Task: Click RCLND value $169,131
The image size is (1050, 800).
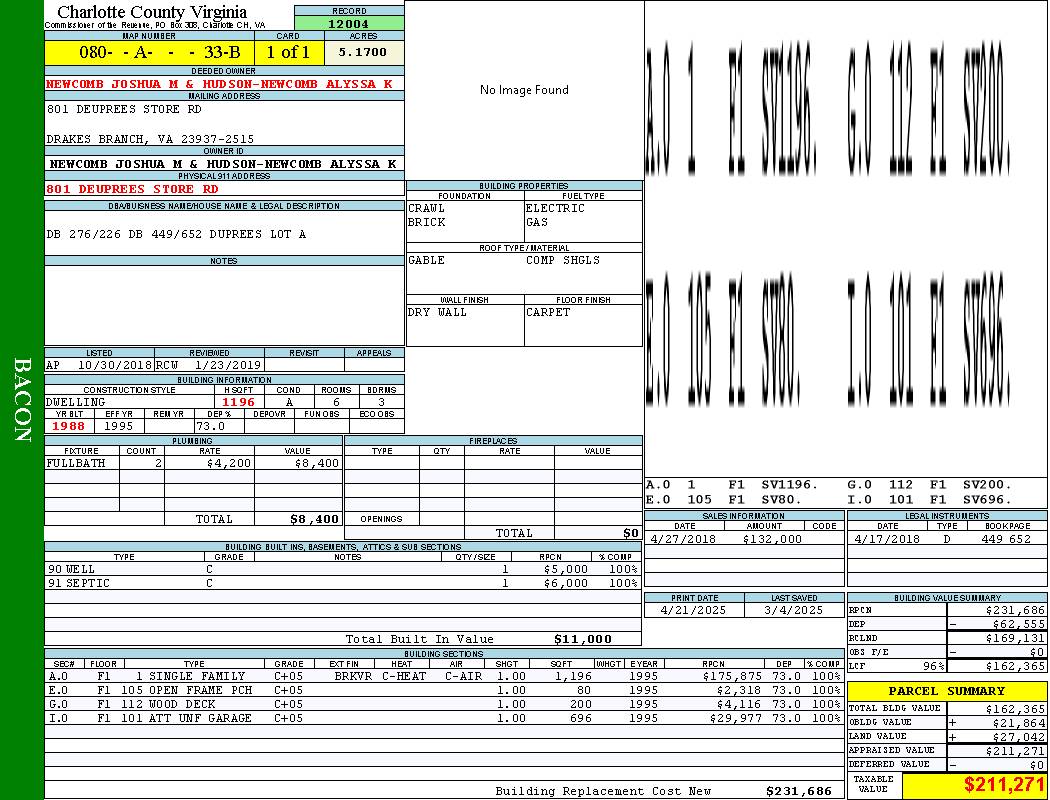Action: point(1015,639)
